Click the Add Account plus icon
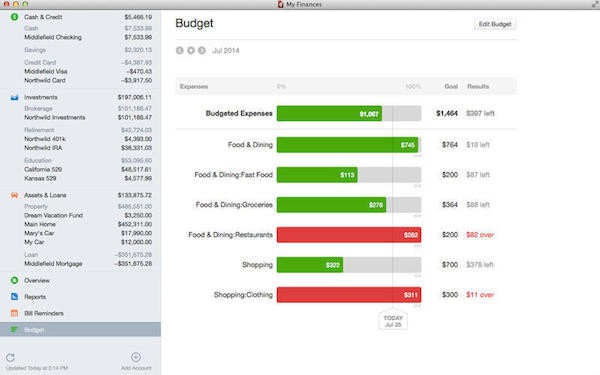This screenshot has height=375, width=600. tap(136, 357)
